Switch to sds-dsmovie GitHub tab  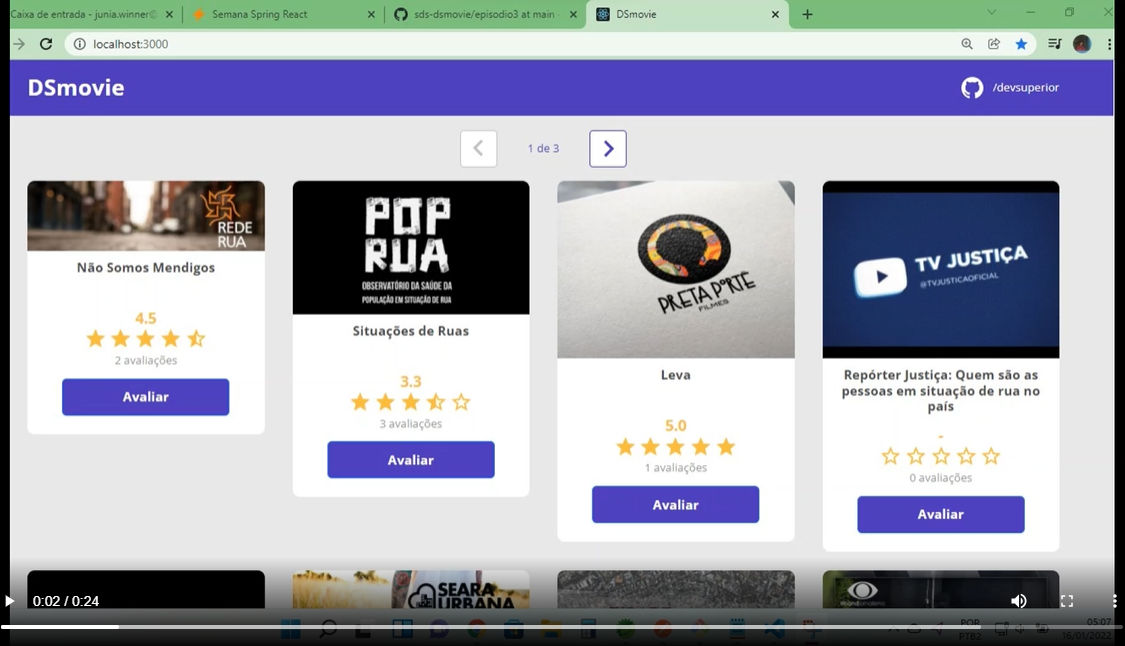(x=485, y=14)
